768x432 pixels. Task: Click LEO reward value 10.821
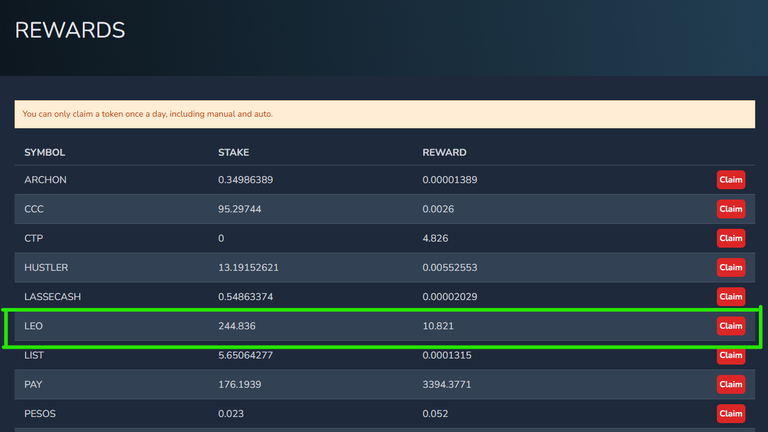click(x=438, y=326)
